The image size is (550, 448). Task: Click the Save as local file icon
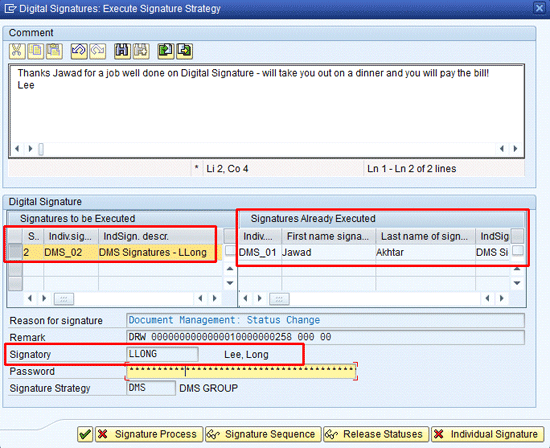[184, 51]
